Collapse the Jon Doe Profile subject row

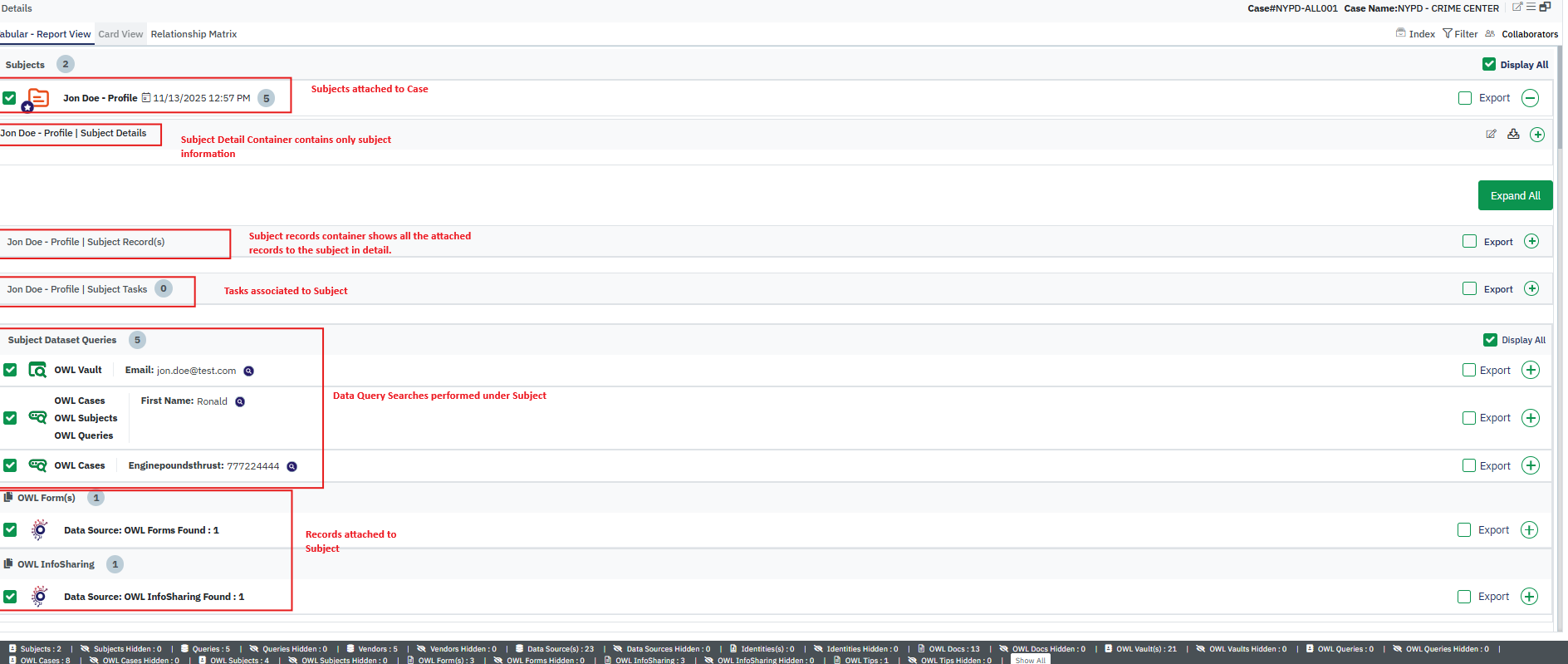1530,98
